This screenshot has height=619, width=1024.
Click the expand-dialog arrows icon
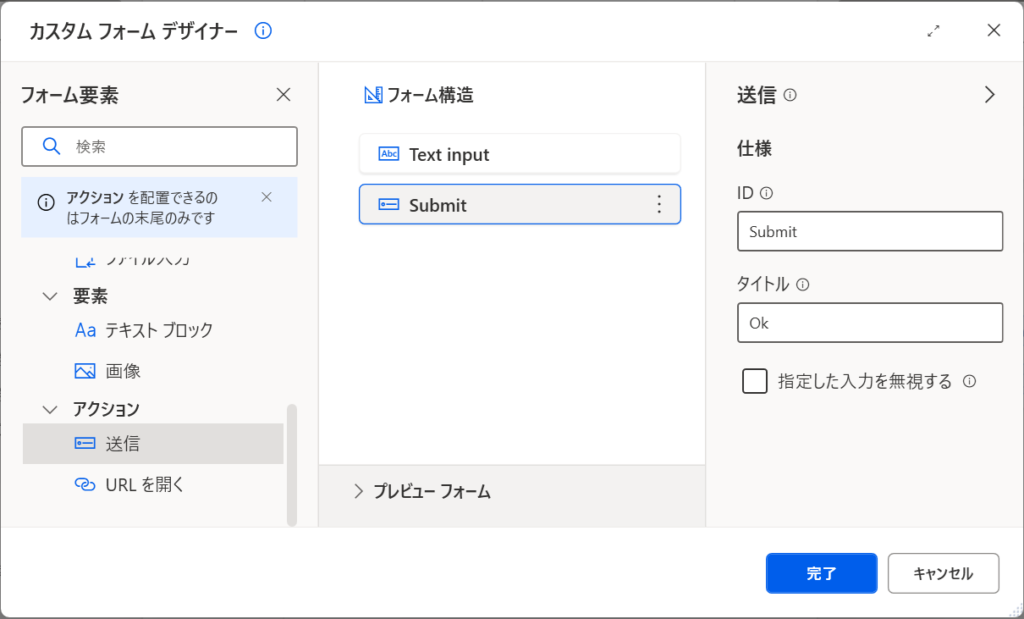(x=933, y=31)
